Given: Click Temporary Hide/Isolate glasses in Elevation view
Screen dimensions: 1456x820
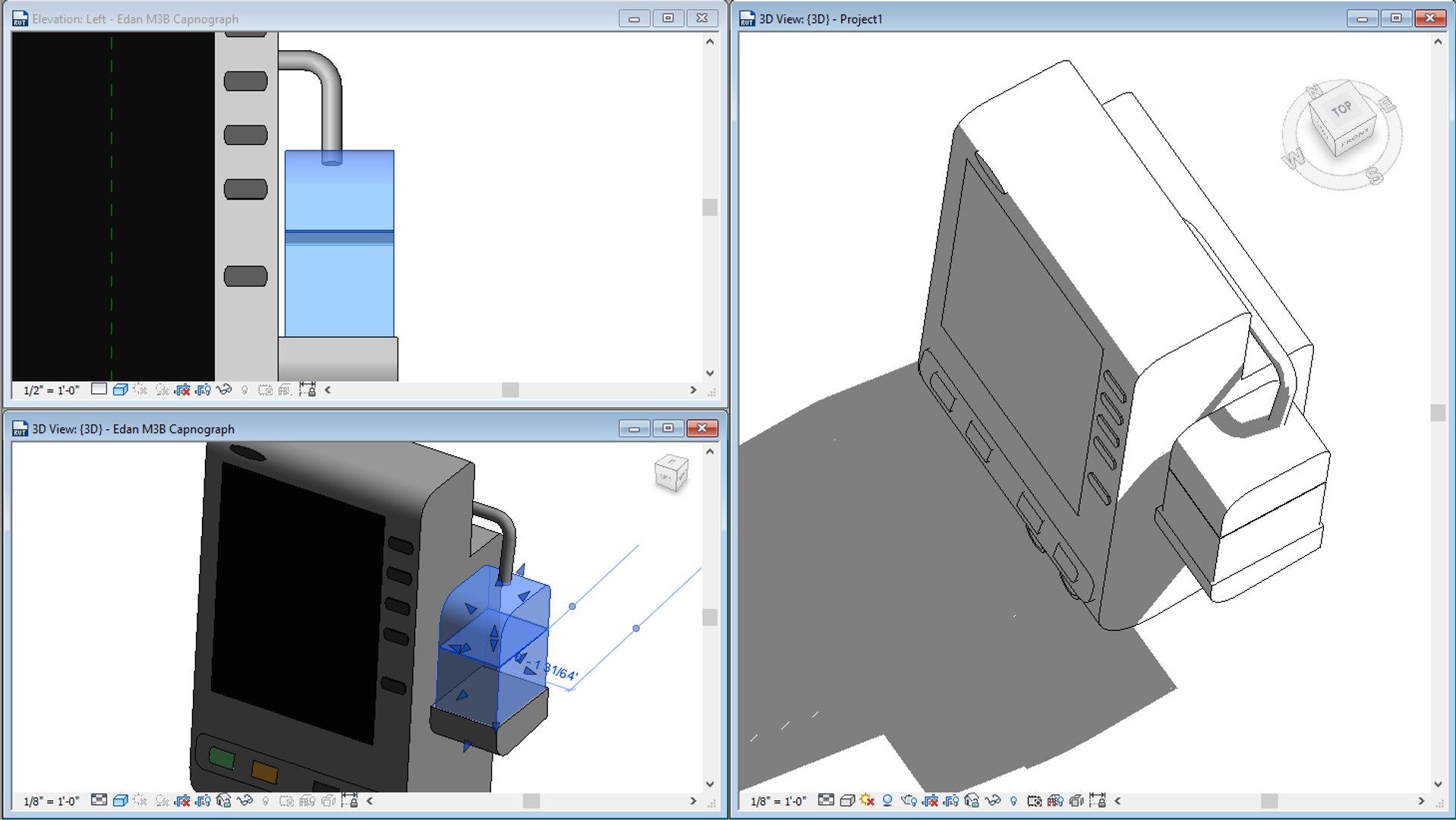Looking at the screenshot, I should [224, 389].
